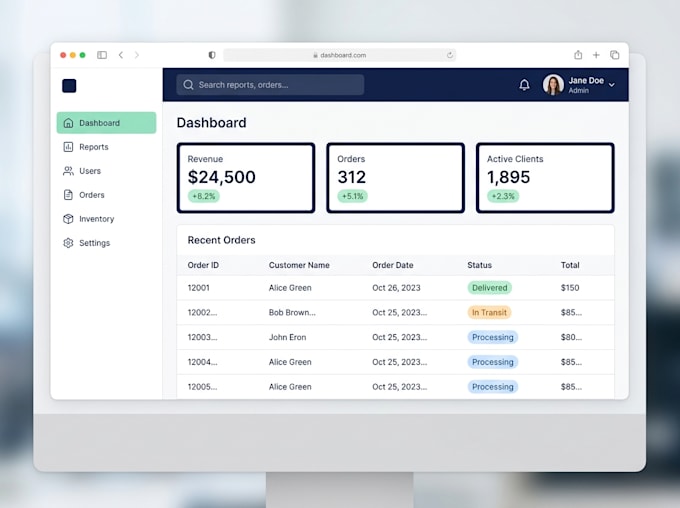Select order ID 12001
680x508 pixels.
point(199,288)
